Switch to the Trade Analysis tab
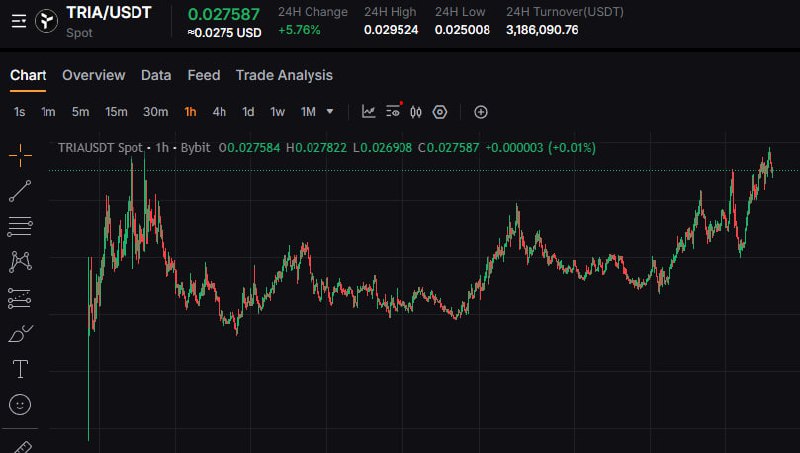 (284, 76)
